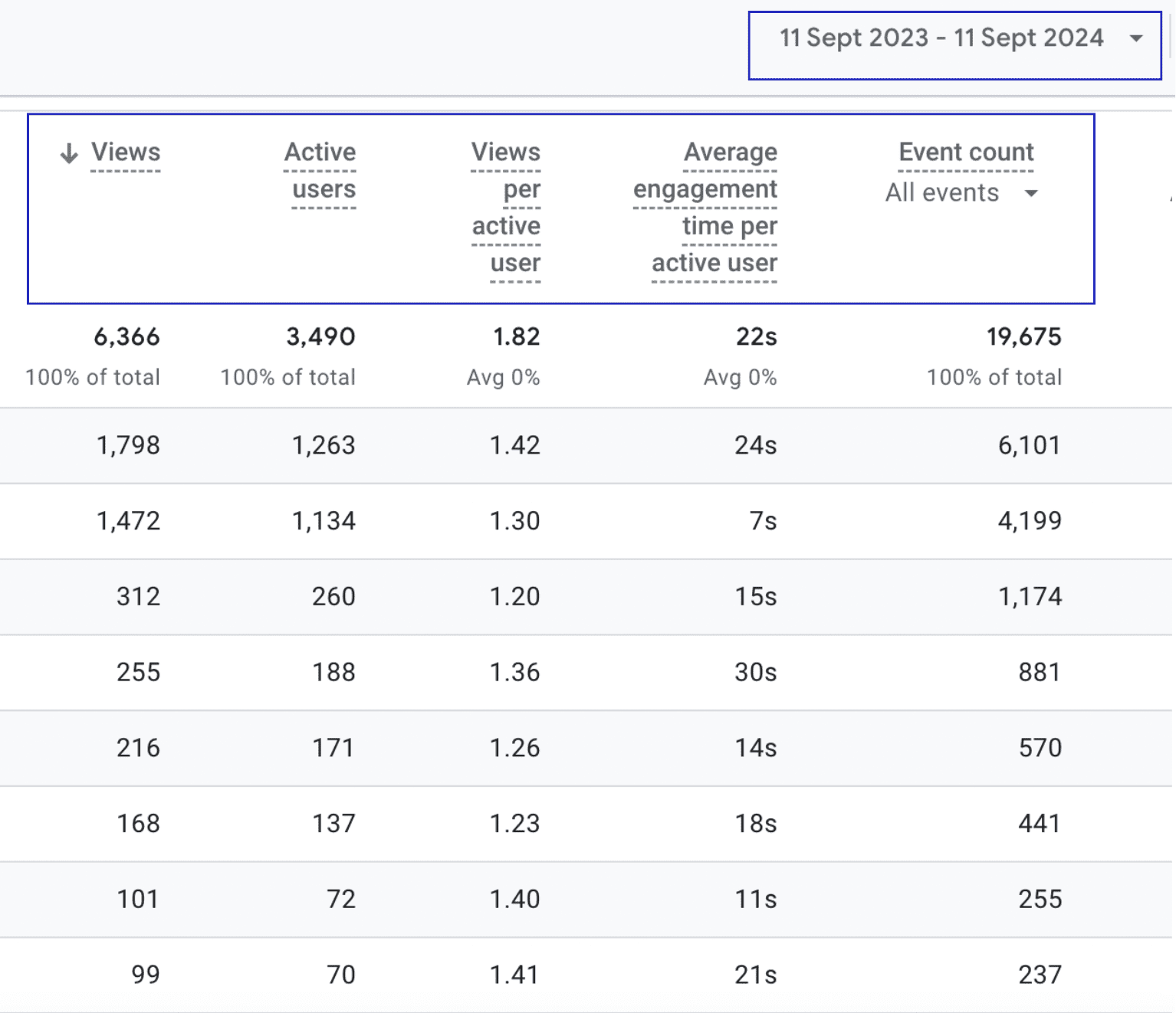Click the descending sort arrow beside Views
Image resolution: width=1176 pixels, height=1013 pixels.
coord(69,153)
